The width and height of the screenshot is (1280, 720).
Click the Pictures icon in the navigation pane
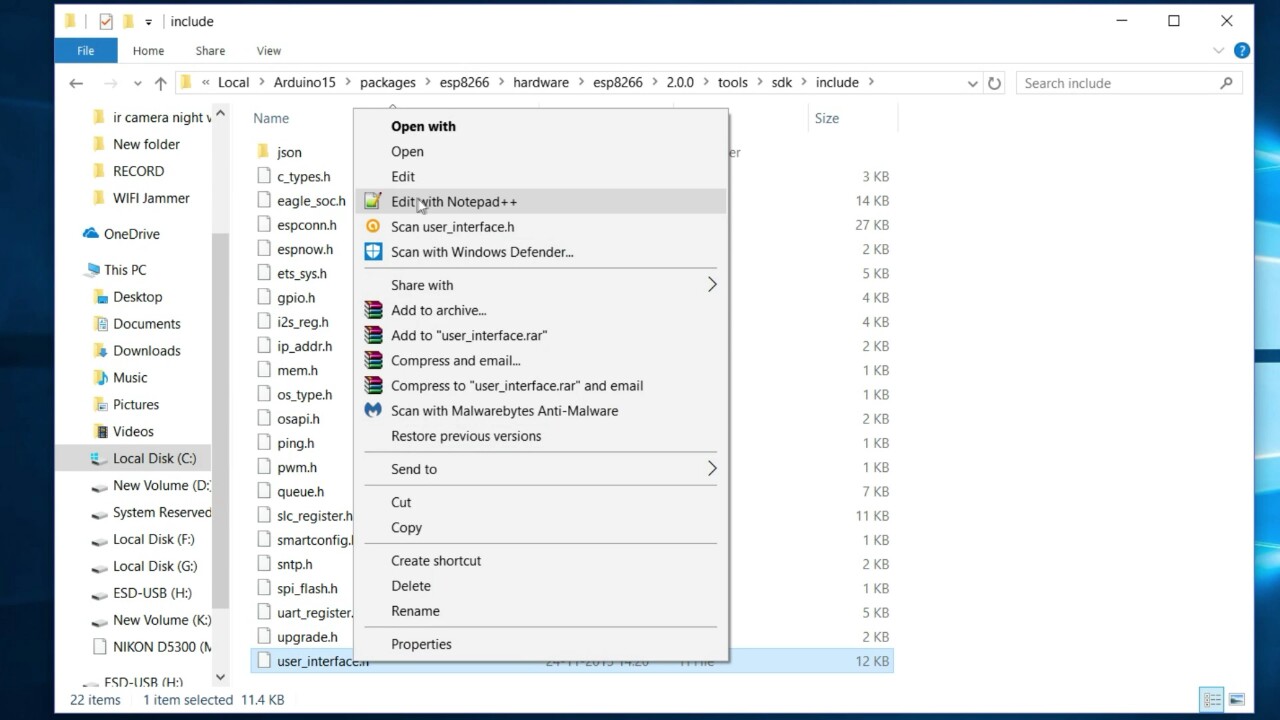coord(100,405)
